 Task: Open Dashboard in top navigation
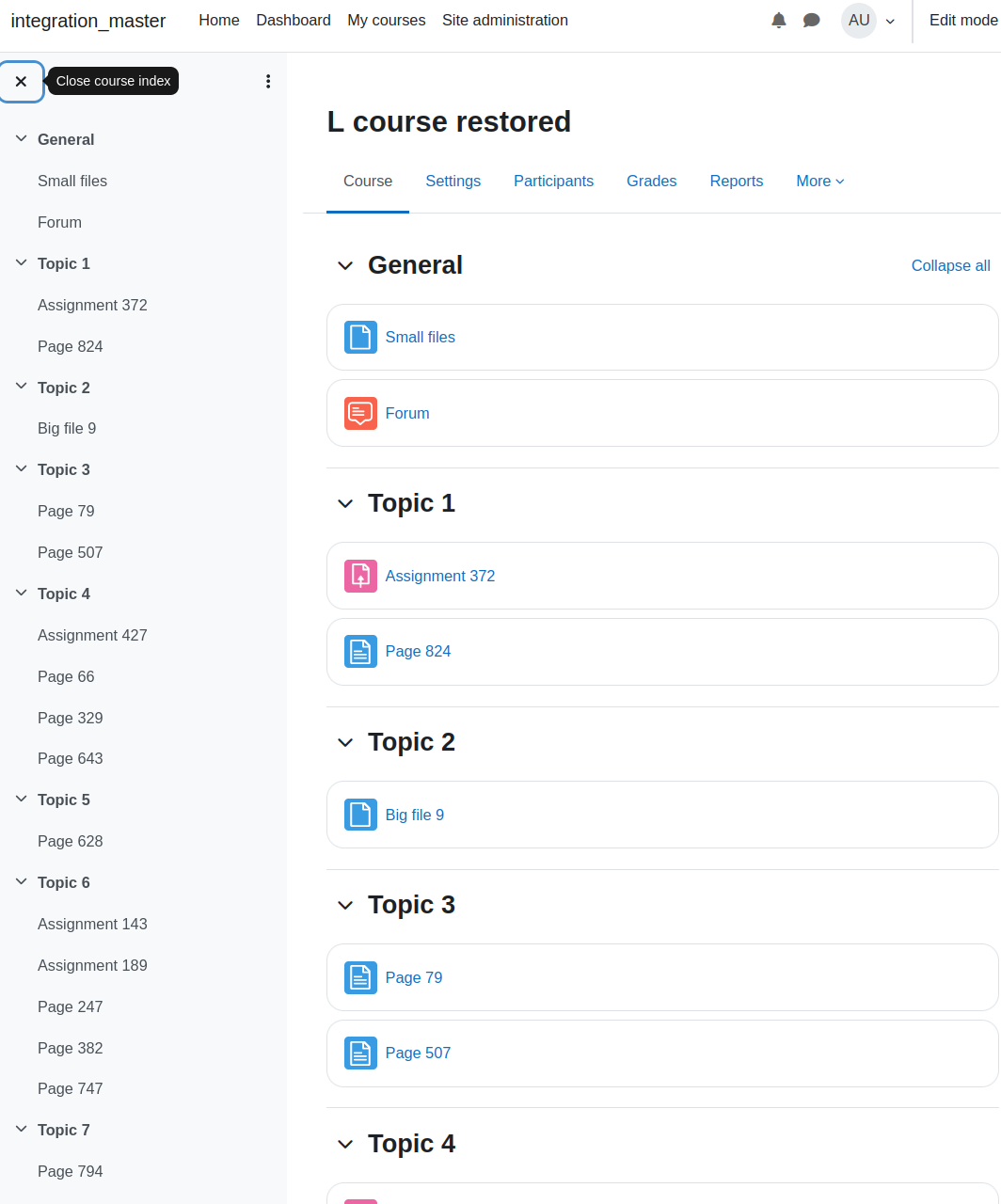click(294, 21)
